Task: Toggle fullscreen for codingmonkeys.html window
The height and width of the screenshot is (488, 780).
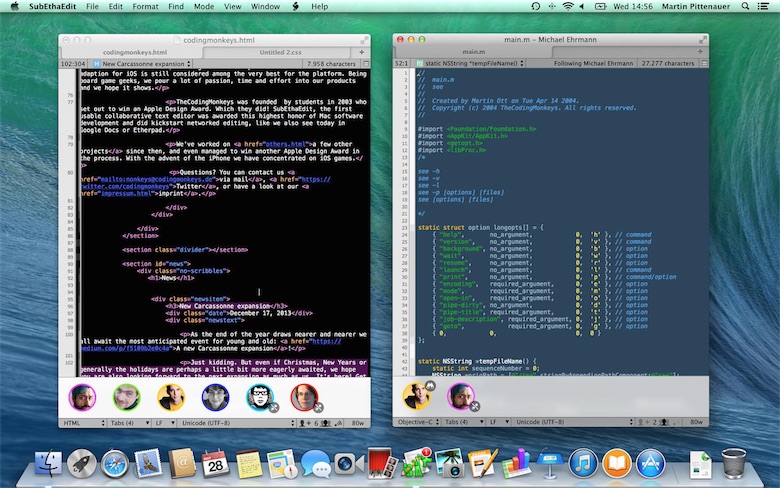Action: click(x=364, y=40)
